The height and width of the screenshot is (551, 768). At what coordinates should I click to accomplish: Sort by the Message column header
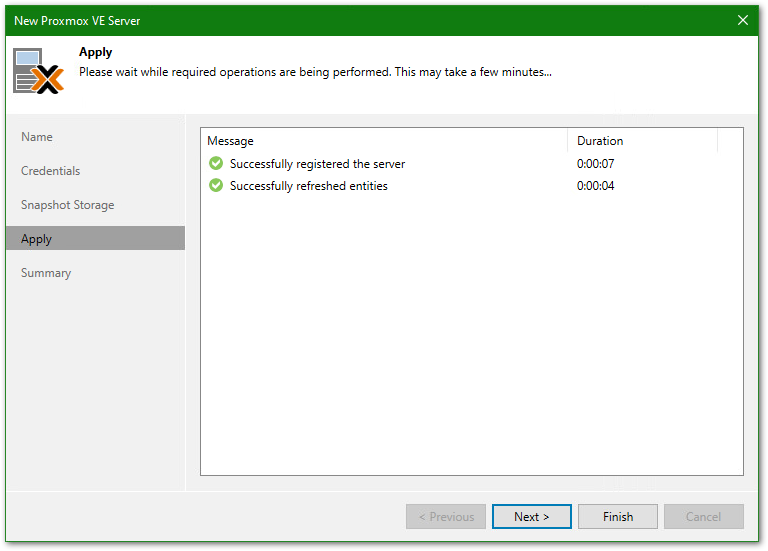(231, 141)
